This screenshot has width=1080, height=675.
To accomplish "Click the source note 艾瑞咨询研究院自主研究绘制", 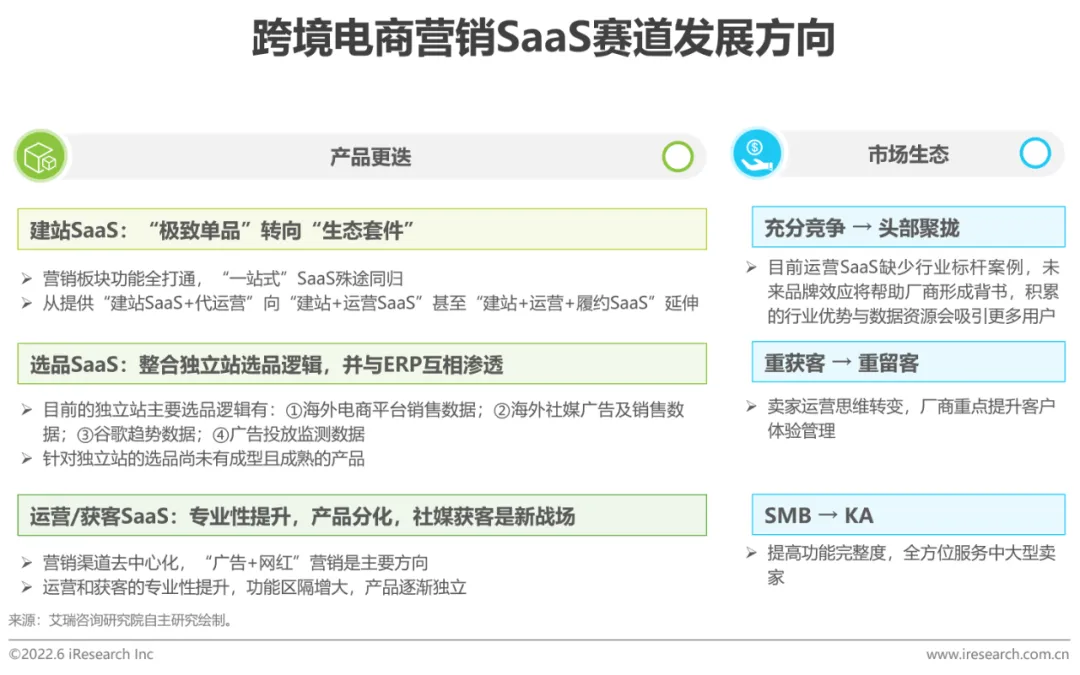I will [x=138, y=620].
